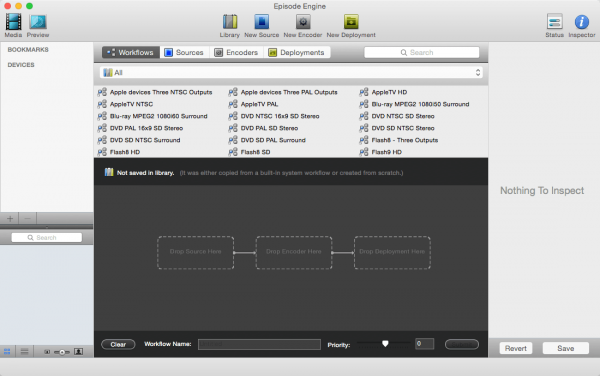600x376 pixels.
Task: Show the Status window icon
Action: coord(554,22)
